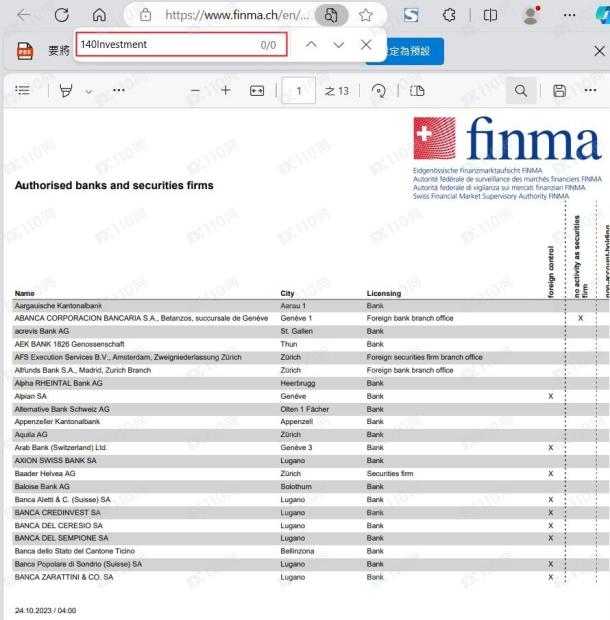Select Banca dello Stato del Cantone Ticino
Screen dimensions: 610x620
[75, 551]
